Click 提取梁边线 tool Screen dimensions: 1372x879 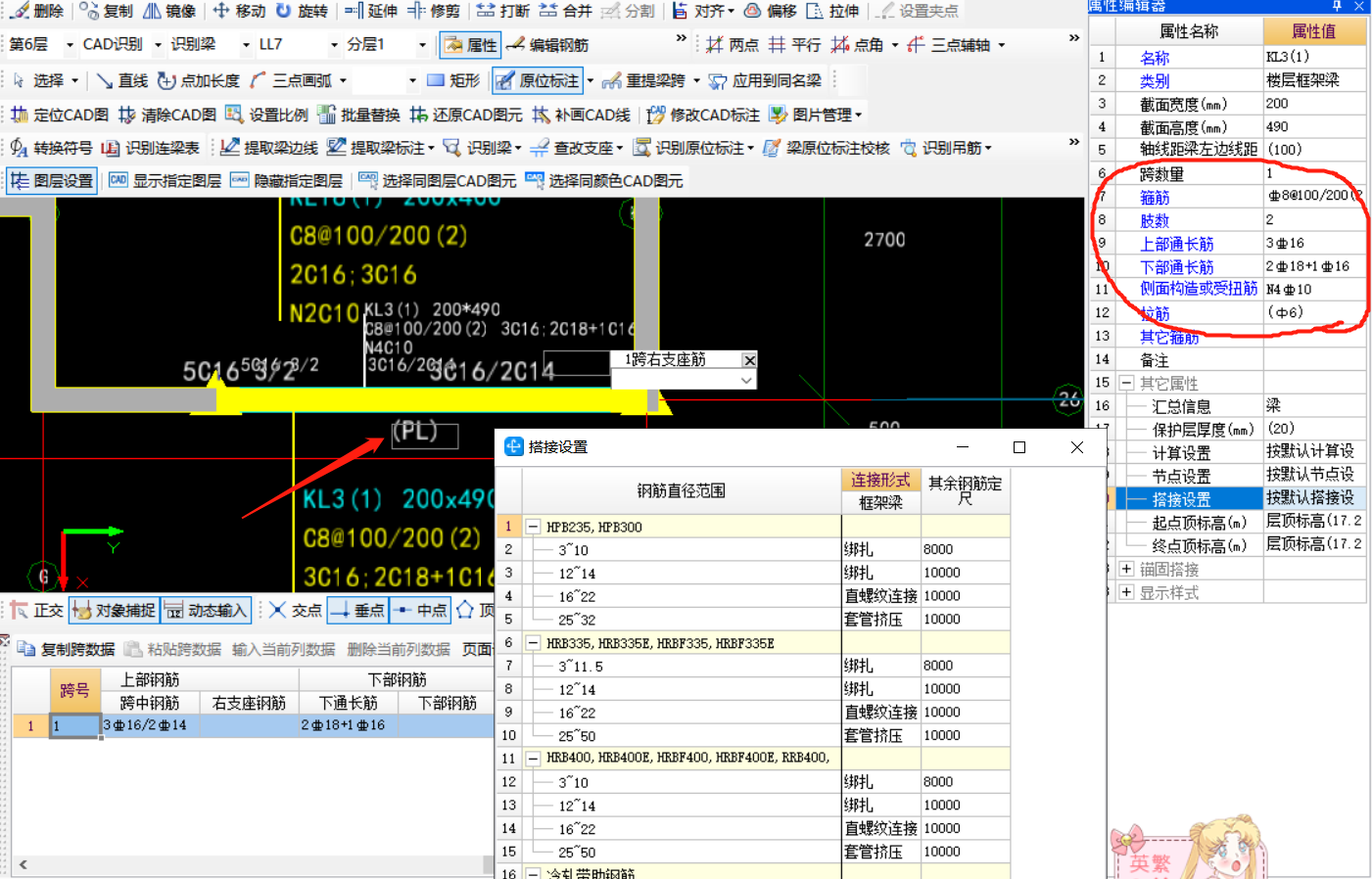269,148
